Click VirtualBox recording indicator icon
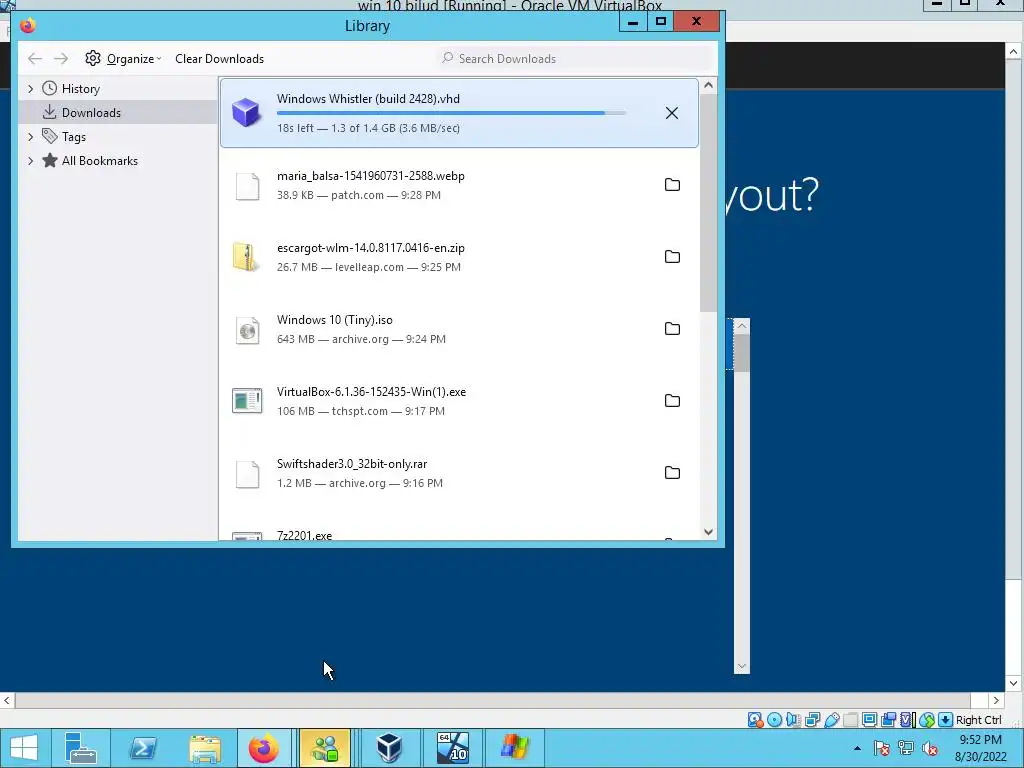1024x768 pixels. [888, 720]
